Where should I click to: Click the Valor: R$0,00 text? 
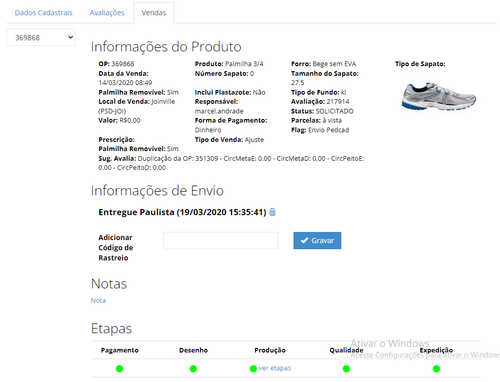coord(119,120)
